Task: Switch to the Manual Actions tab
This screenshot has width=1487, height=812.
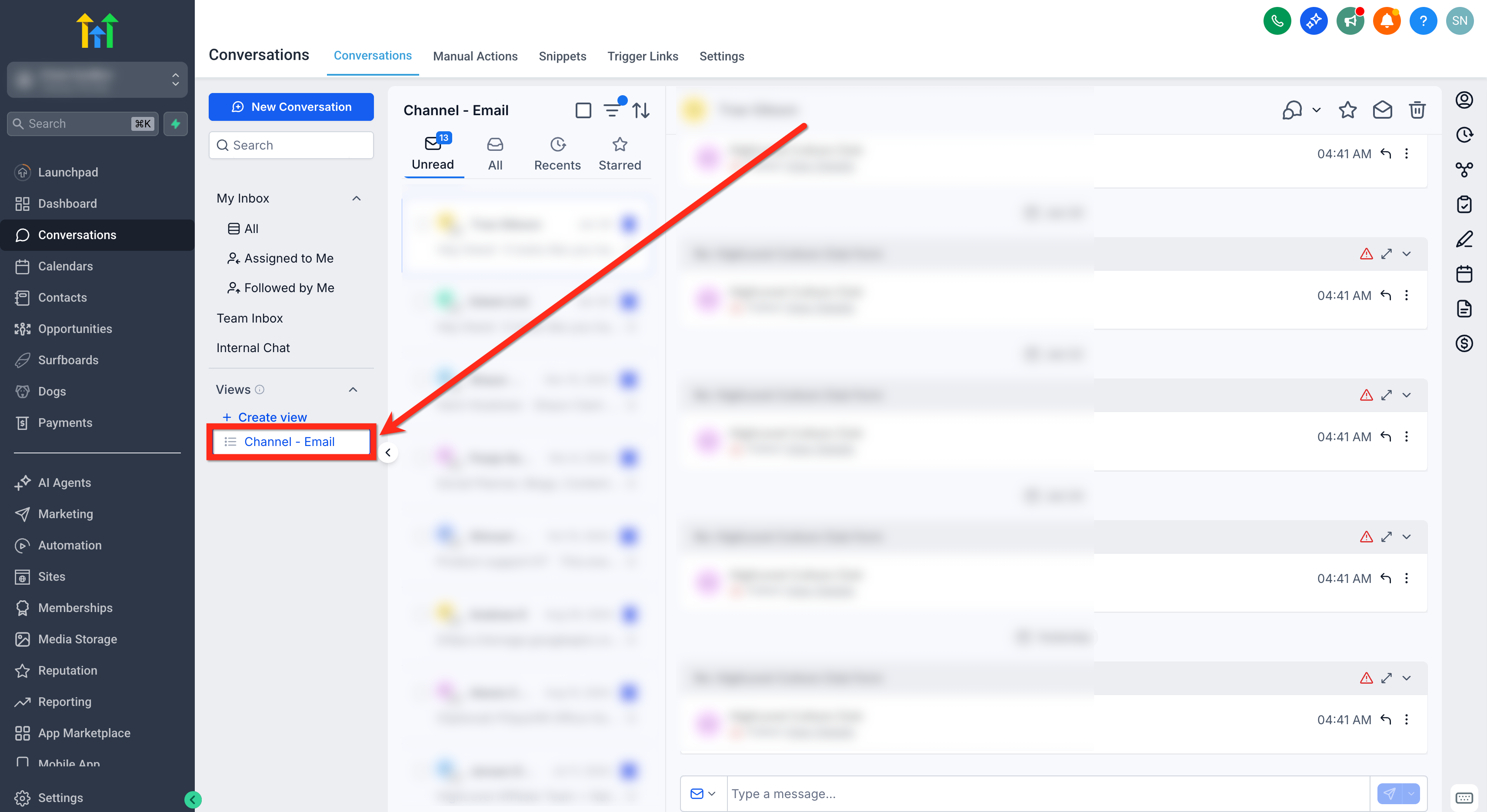Action: click(475, 56)
